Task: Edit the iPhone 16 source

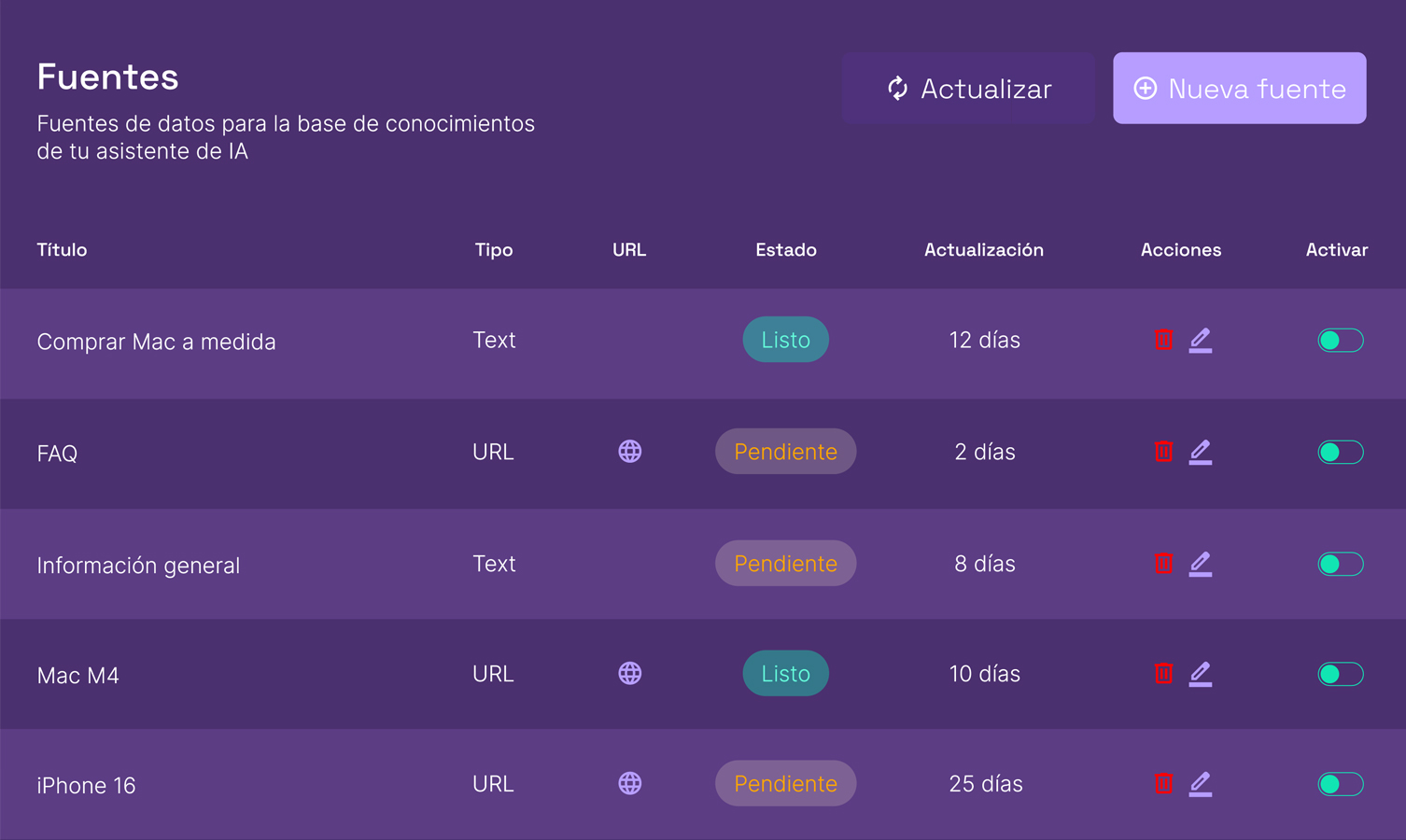Action: (1201, 784)
